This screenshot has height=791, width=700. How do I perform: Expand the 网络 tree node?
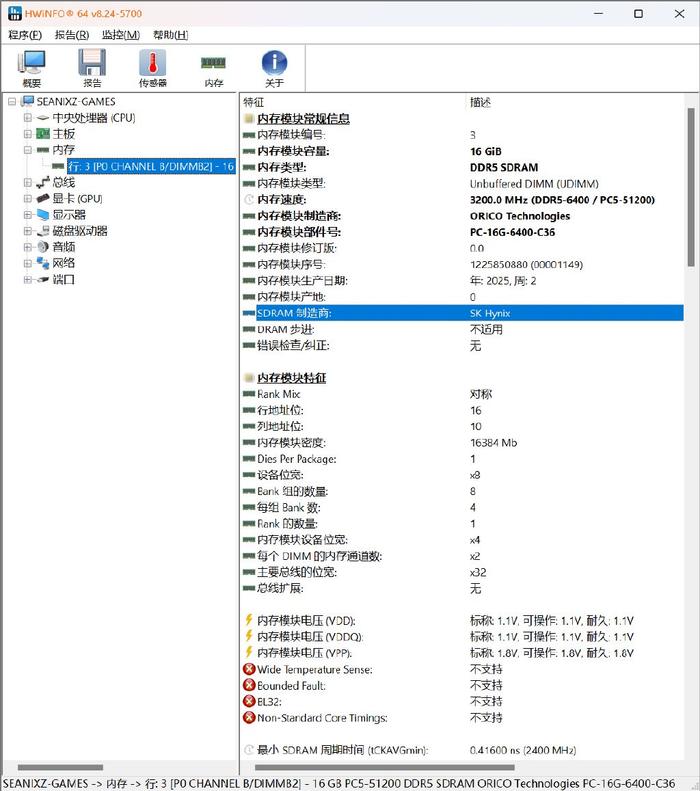pos(28,263)
